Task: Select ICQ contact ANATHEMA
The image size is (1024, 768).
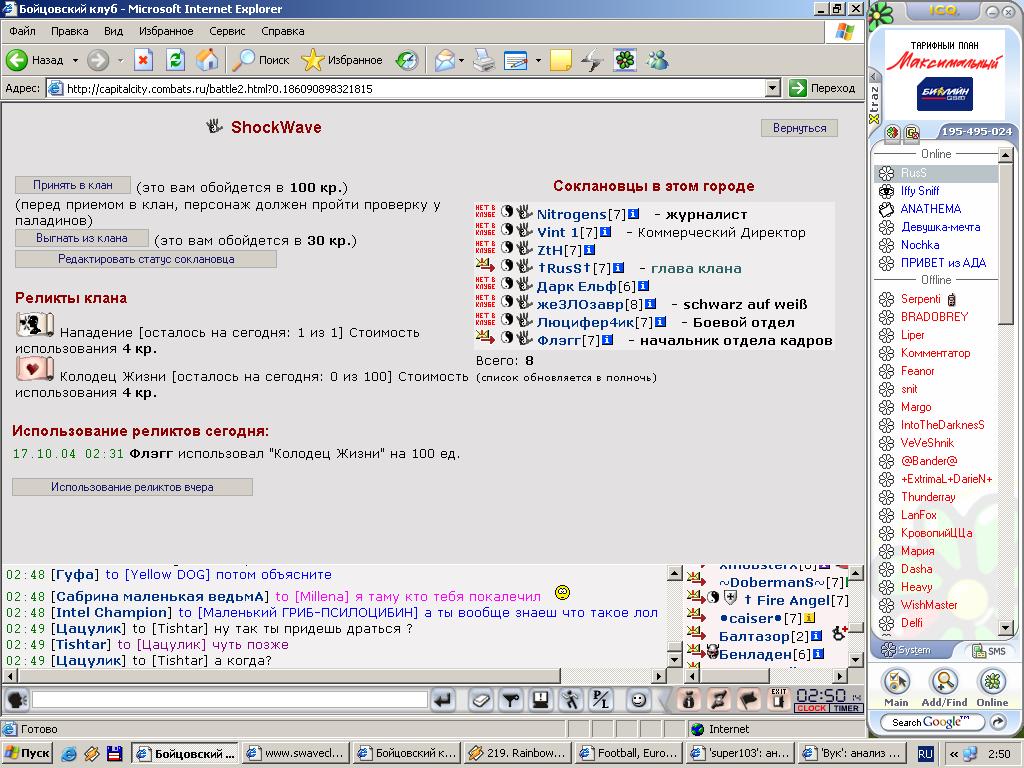Action: pyautogui.click(x=930, y=209)
